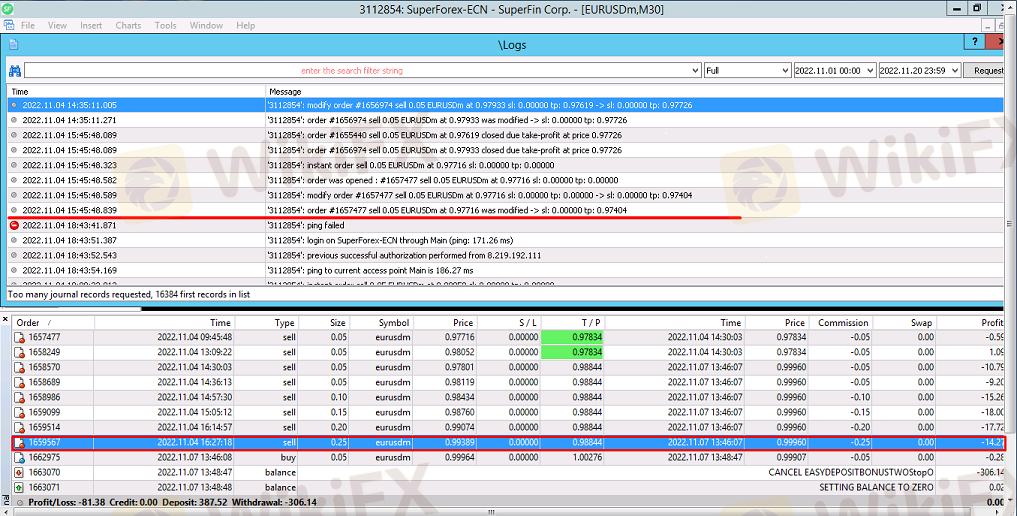Select the 'ping to current access point' message
This screenshot has height=516, width=1017.
coord(370,270)
